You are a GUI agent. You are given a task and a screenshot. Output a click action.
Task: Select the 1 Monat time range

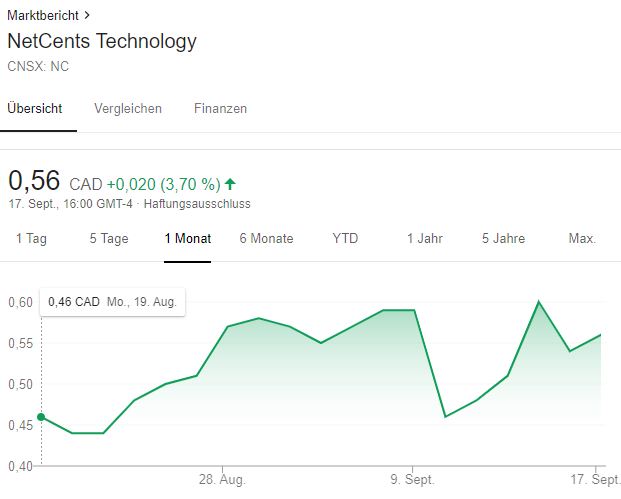click(x=187, y=239)
